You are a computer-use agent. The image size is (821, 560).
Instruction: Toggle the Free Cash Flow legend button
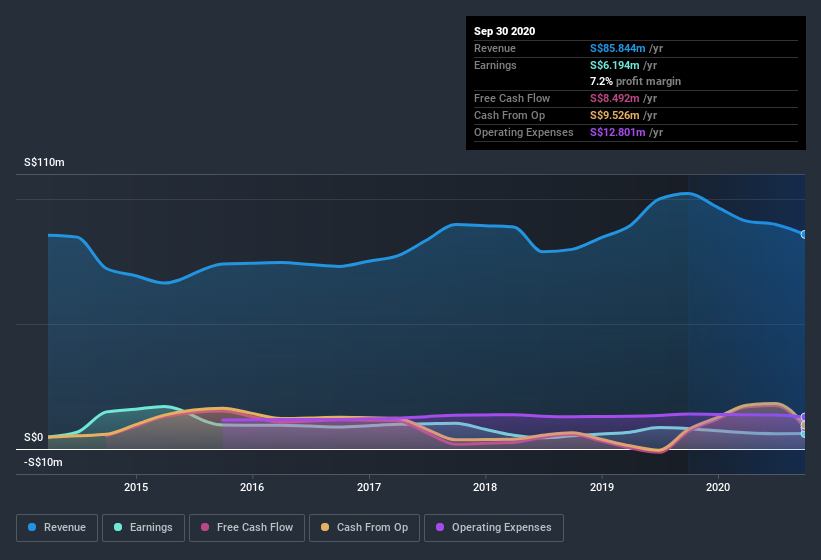(x=247, y=528)
